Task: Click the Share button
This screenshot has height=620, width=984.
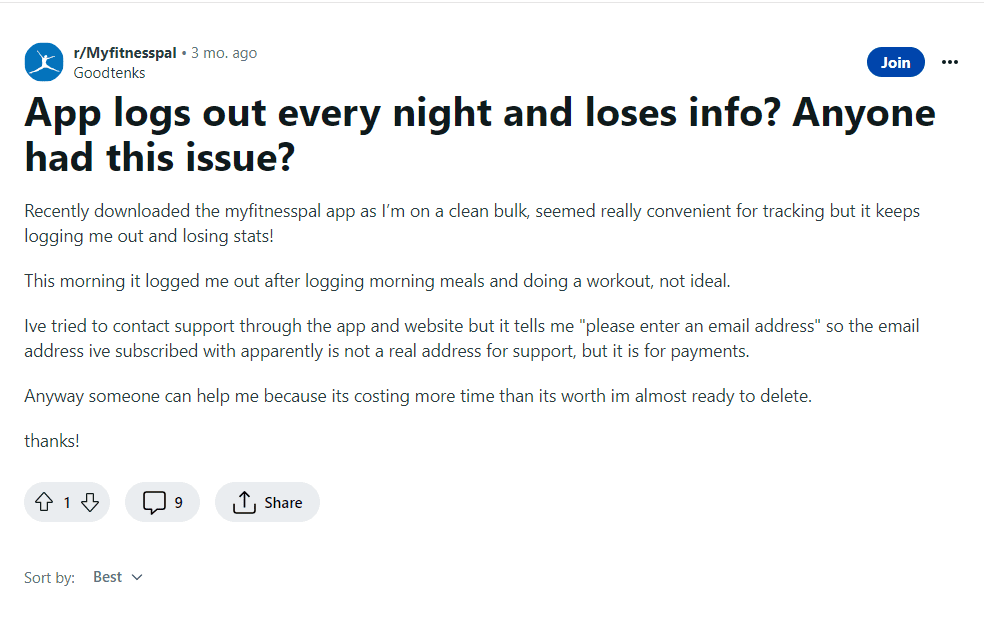Action: 267,501
